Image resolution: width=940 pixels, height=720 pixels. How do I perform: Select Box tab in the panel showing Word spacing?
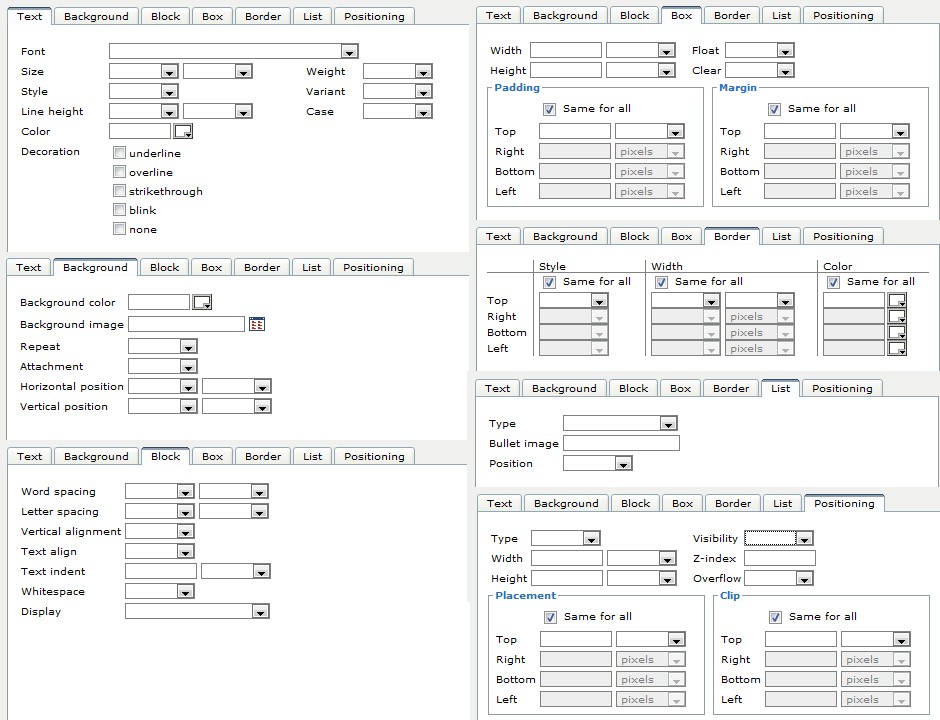pyautogui.click(x=212, y=456)
